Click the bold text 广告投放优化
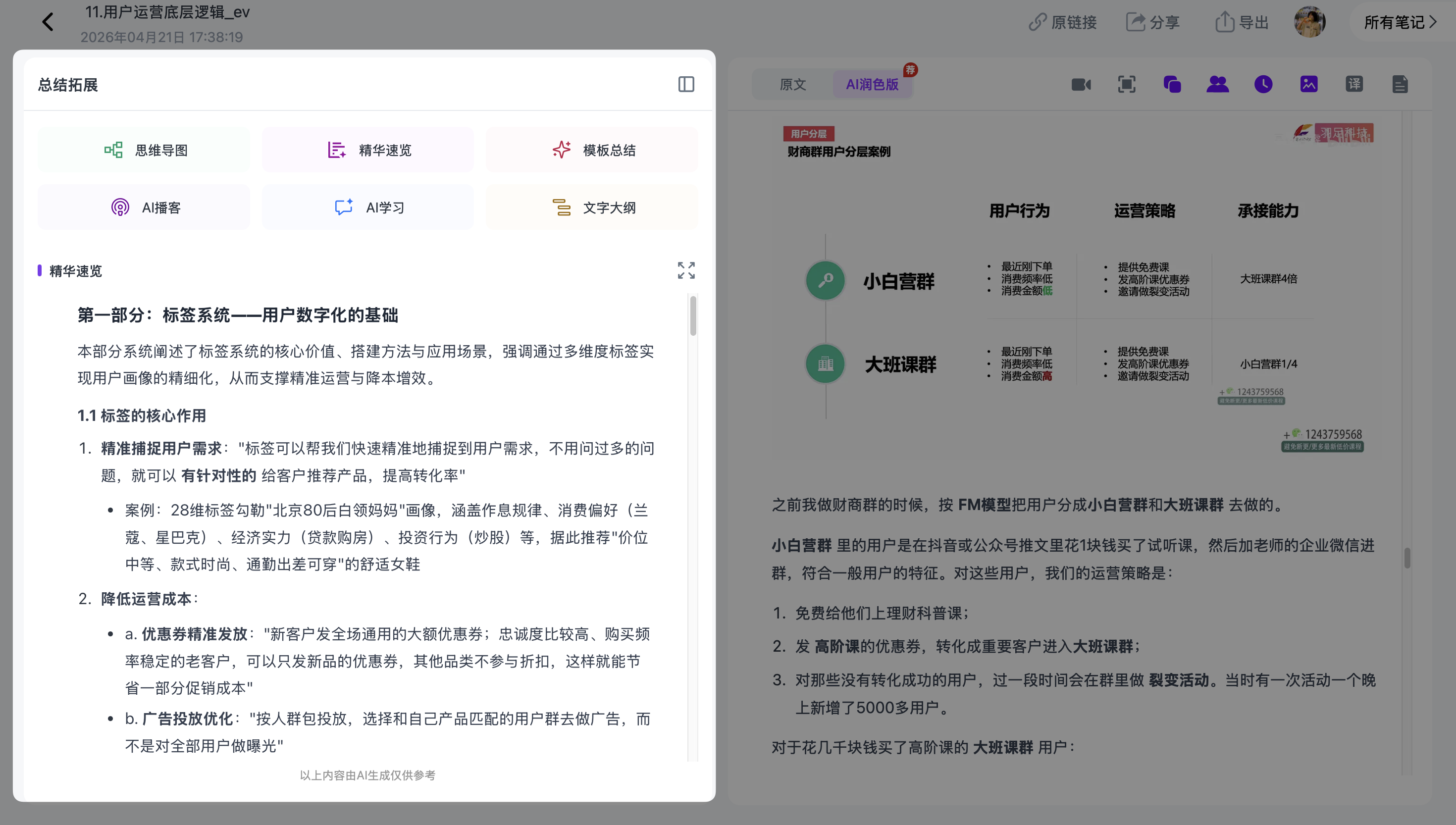 click(188, 719)
